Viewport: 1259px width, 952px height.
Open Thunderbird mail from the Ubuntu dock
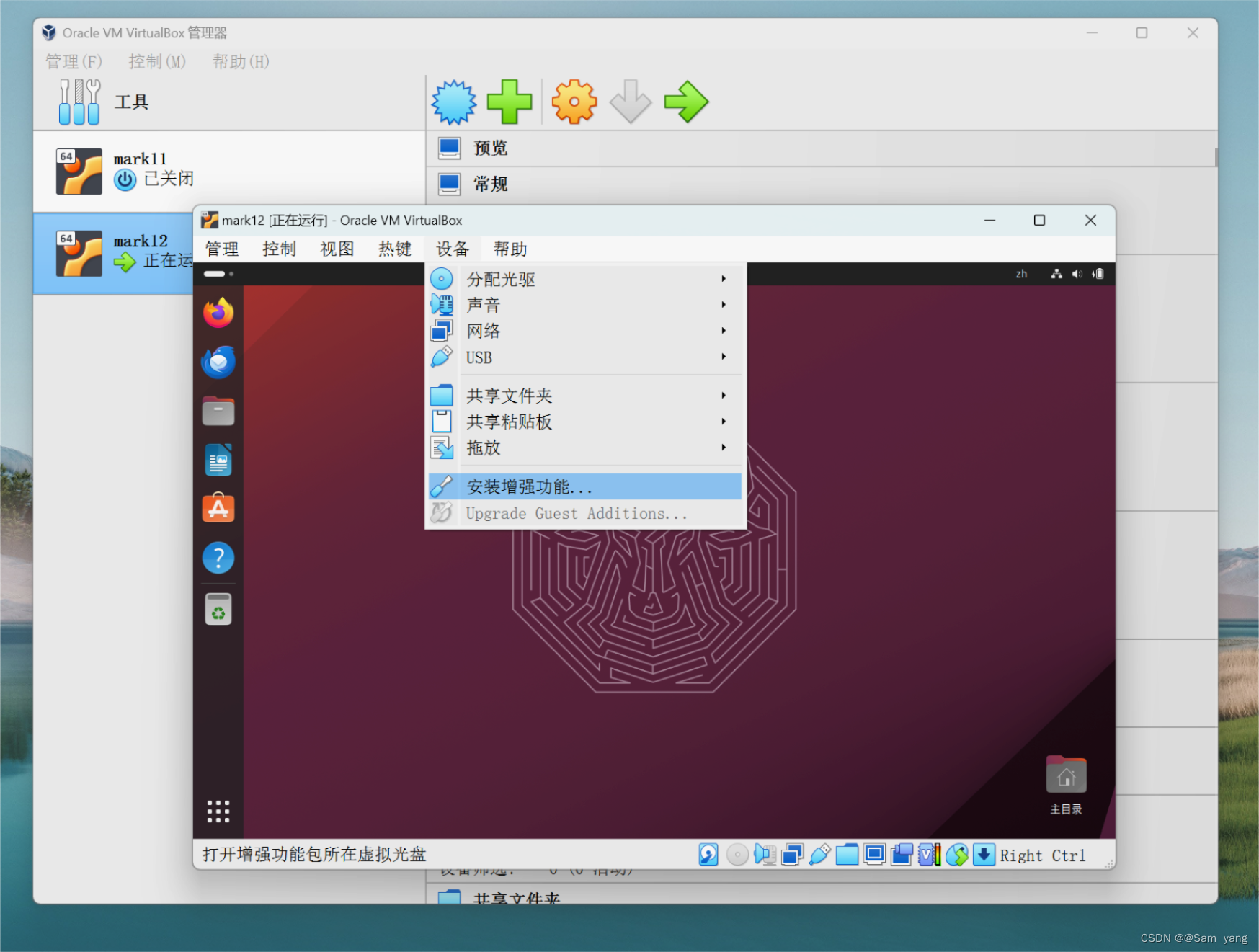point(218,362)
